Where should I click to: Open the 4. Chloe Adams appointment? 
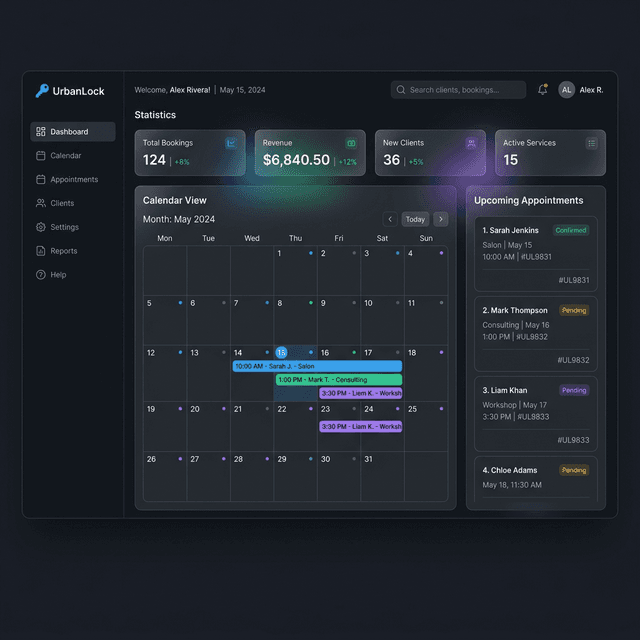(x=536, y=479)
